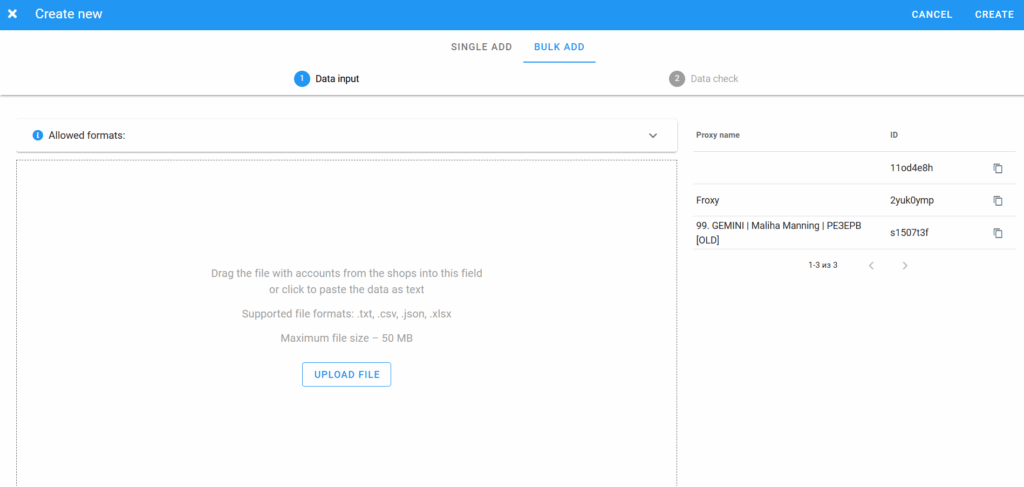Viewport: 1024px width, 487px height.
Task: Expand the Allowed formats chevron
Action: [x=652, y=135]
